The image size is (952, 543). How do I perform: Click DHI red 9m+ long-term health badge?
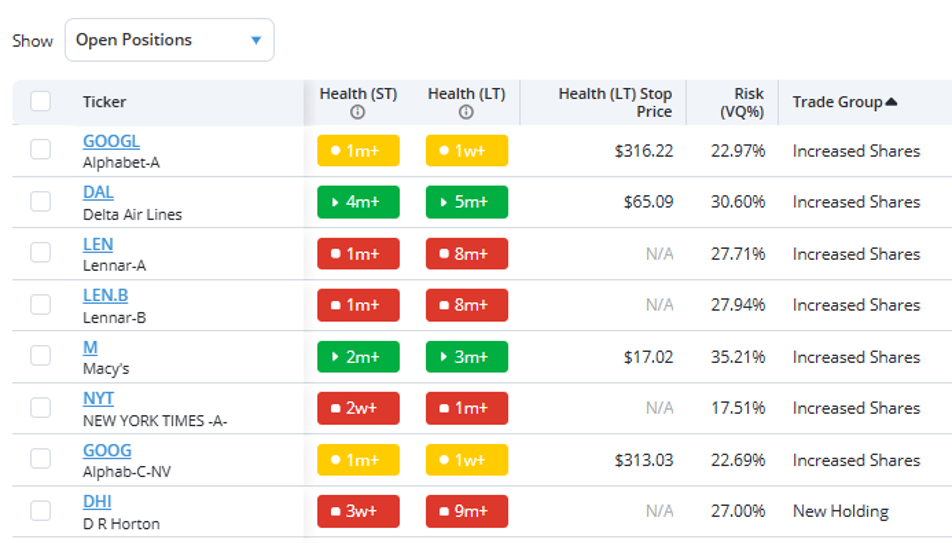(x=466, y=511)
